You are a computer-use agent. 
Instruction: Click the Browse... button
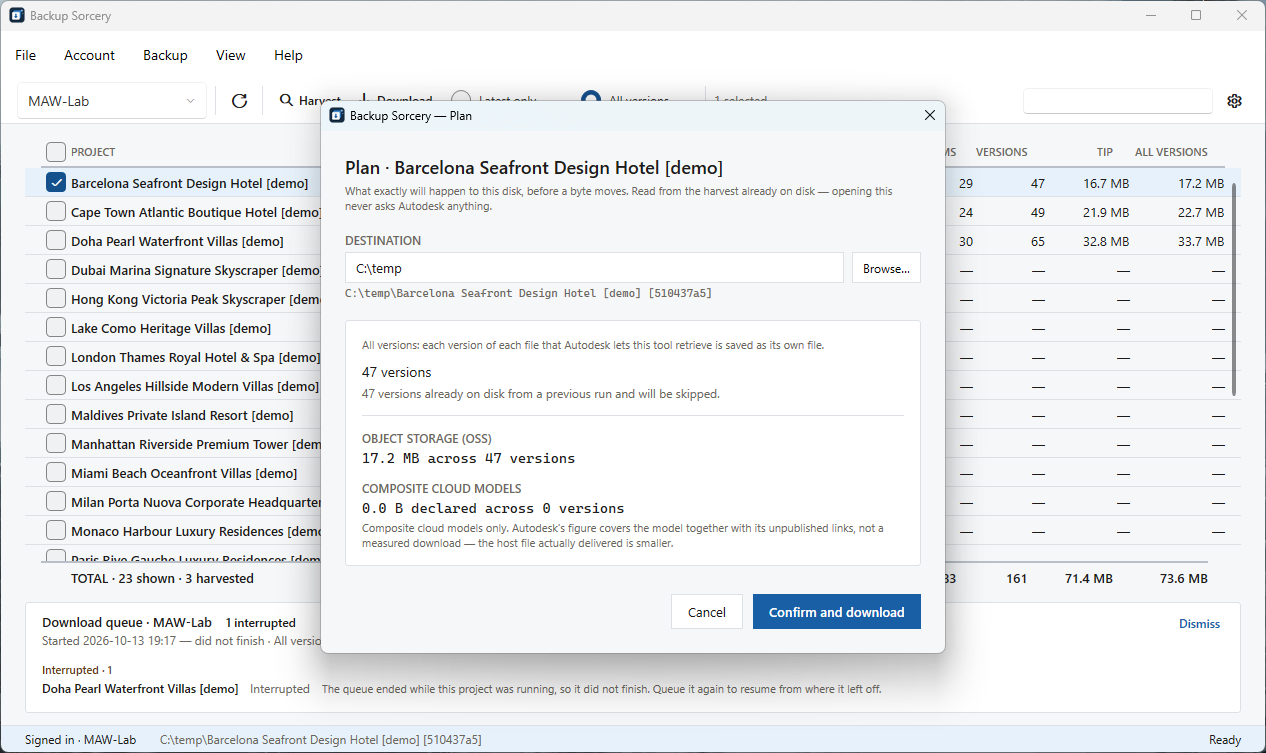886,268
